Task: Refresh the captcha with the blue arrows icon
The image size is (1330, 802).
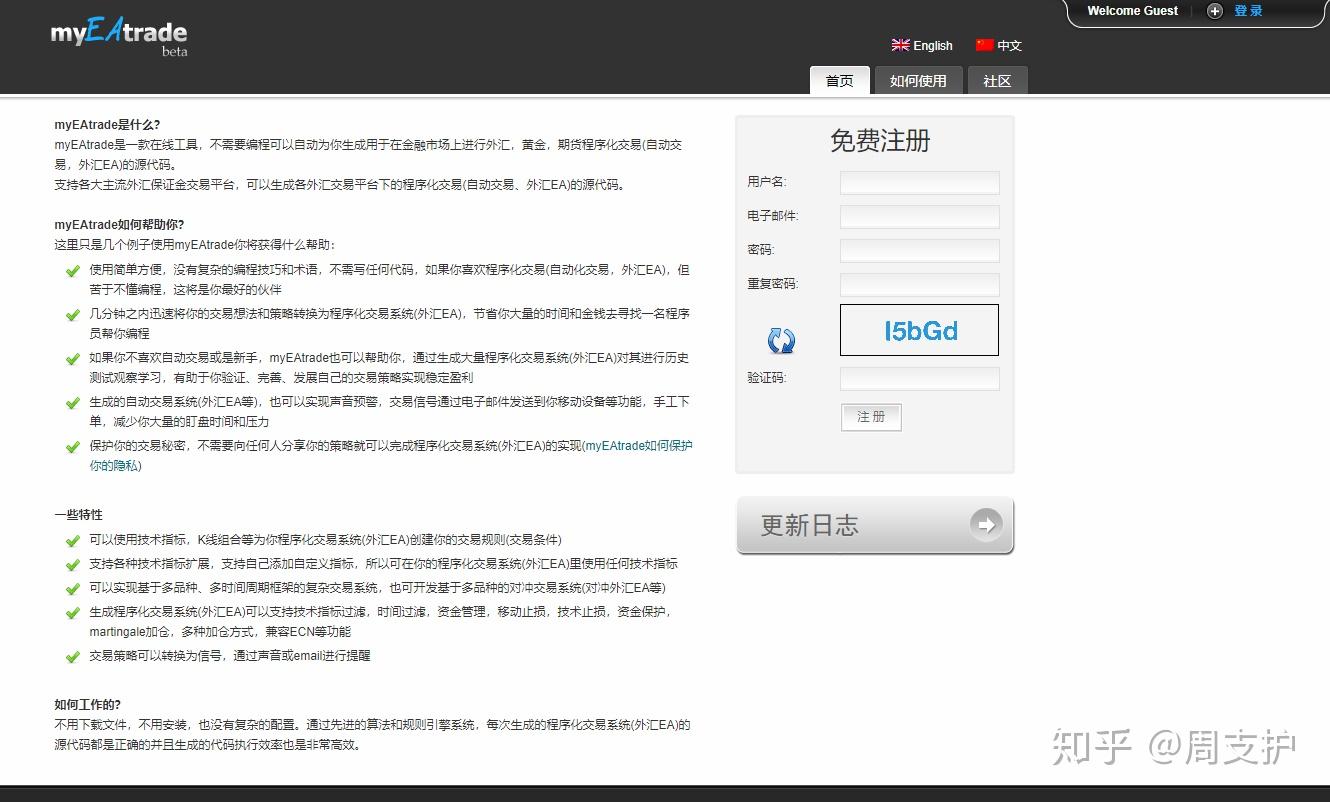Action: pyautogui.click(x=781, y=340)
